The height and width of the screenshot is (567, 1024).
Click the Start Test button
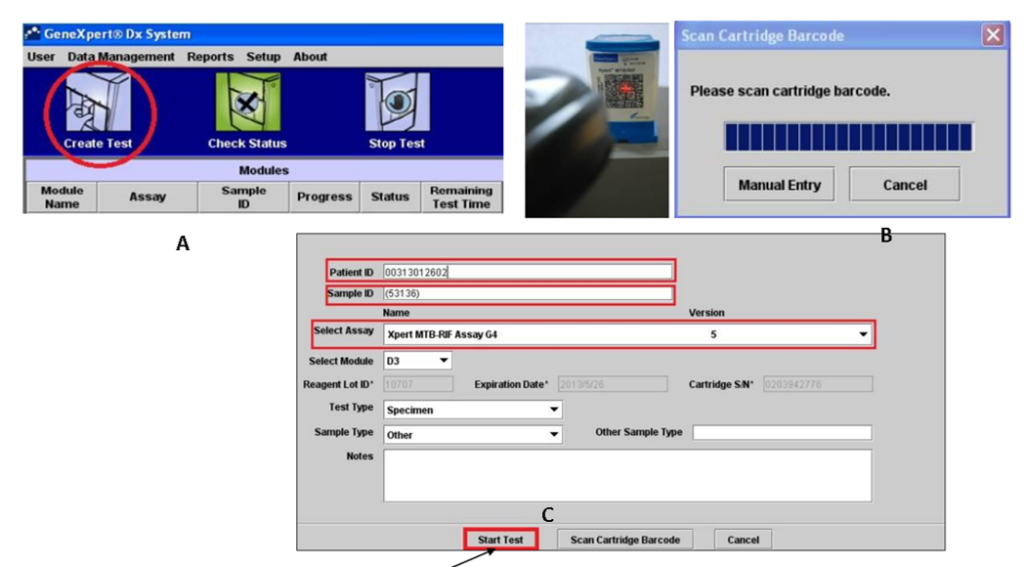pyautogui.click(x=500, y=540)
